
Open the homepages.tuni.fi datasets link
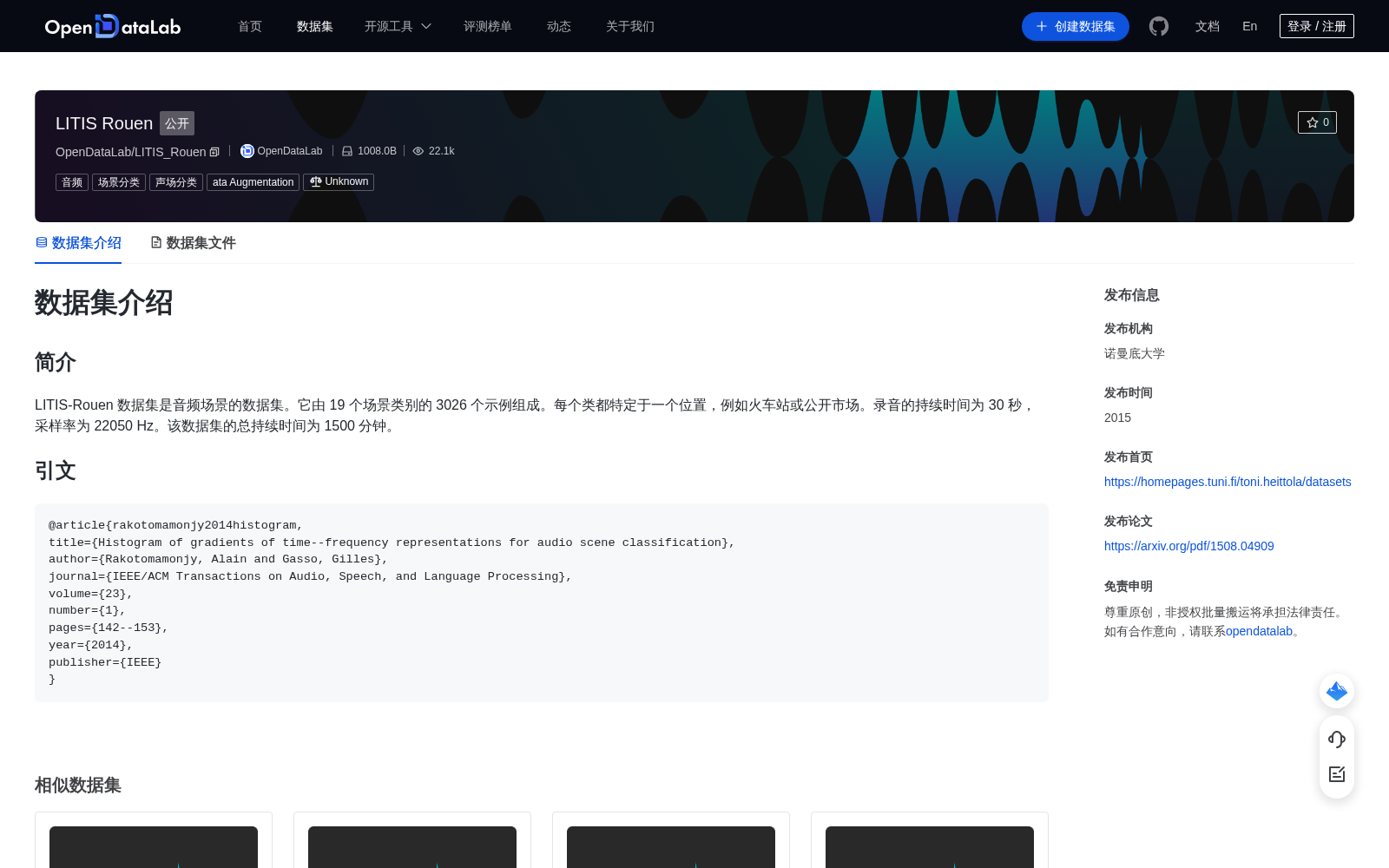(1228, 482)
